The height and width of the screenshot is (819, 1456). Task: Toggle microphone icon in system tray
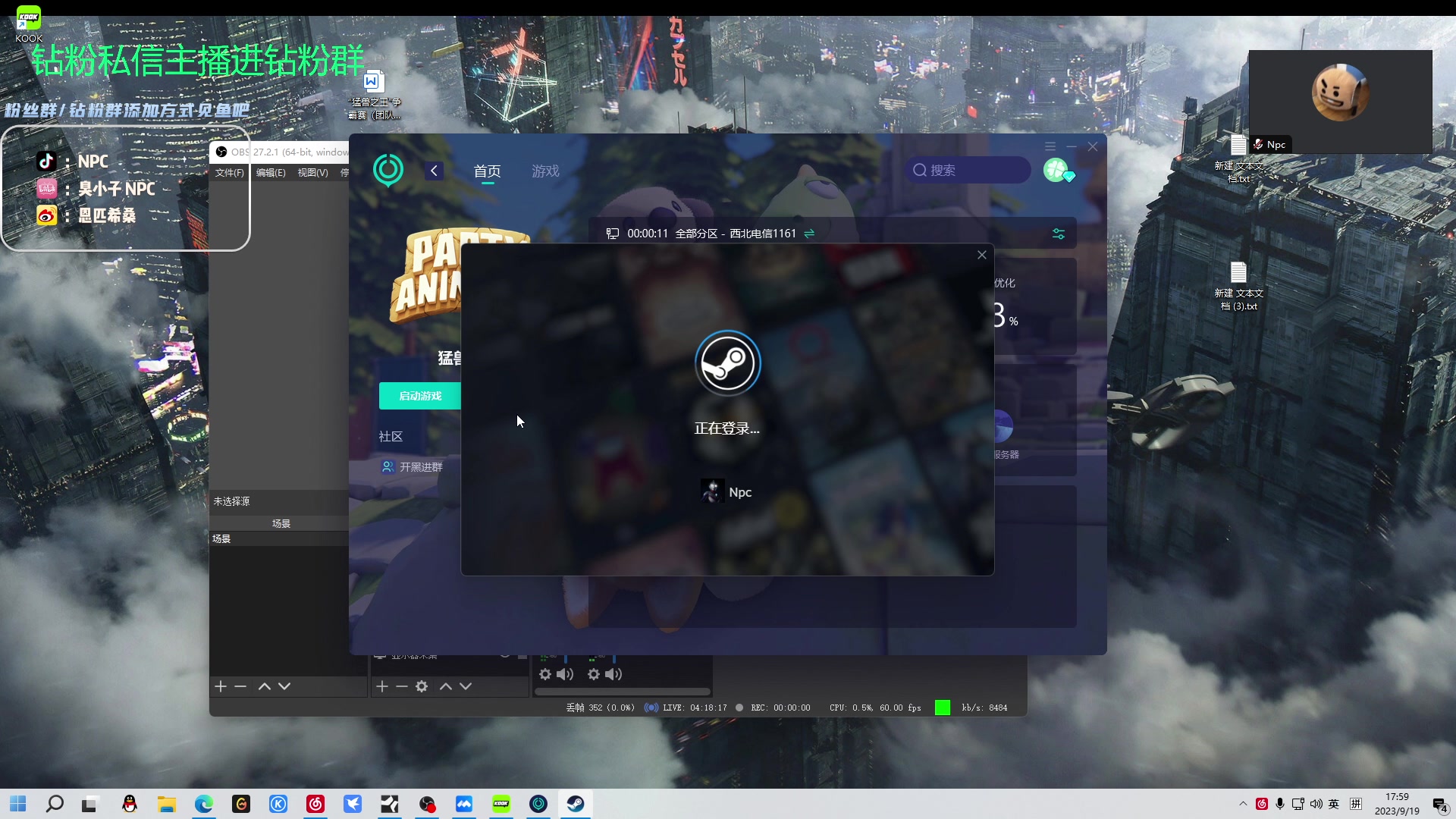pos(1280,804)
